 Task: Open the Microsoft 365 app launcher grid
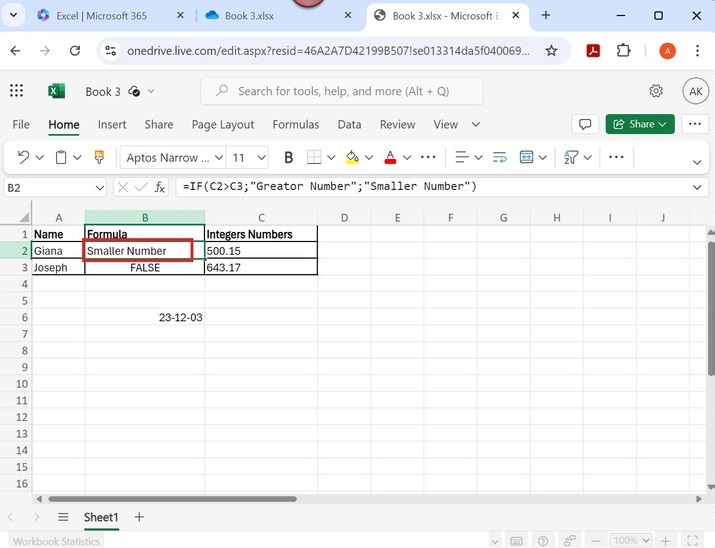point(16,91)
